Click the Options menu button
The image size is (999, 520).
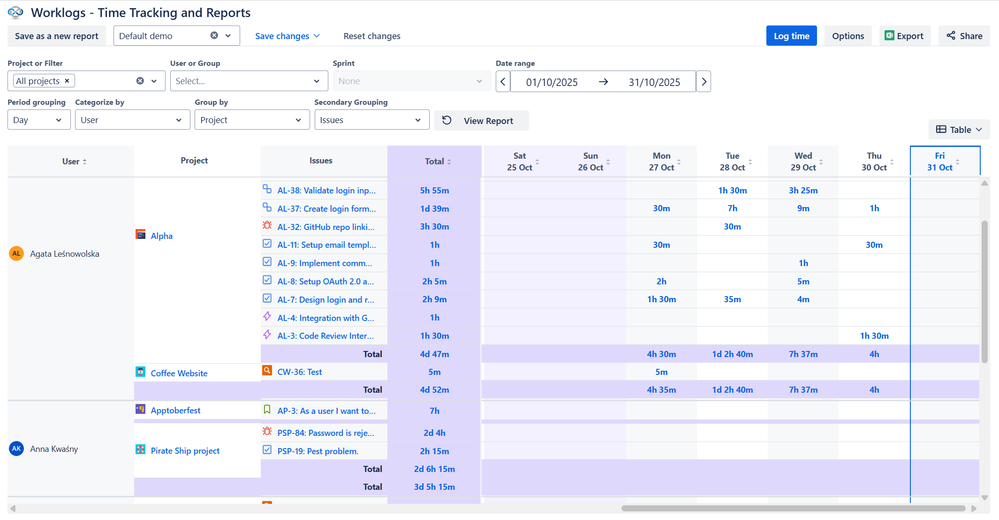[847, 36]
